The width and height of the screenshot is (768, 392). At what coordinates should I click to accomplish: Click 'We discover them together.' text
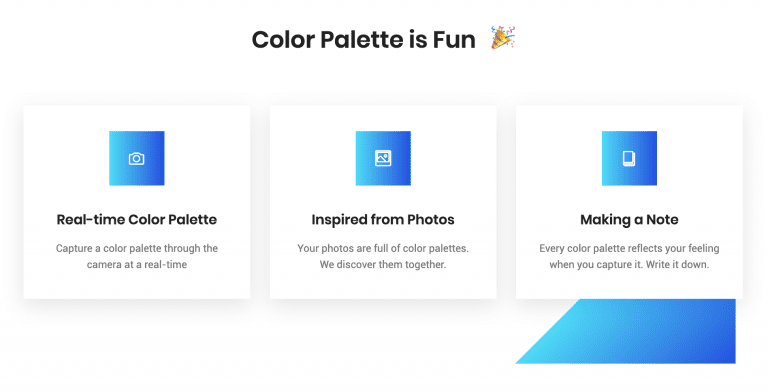click(383, 265)
